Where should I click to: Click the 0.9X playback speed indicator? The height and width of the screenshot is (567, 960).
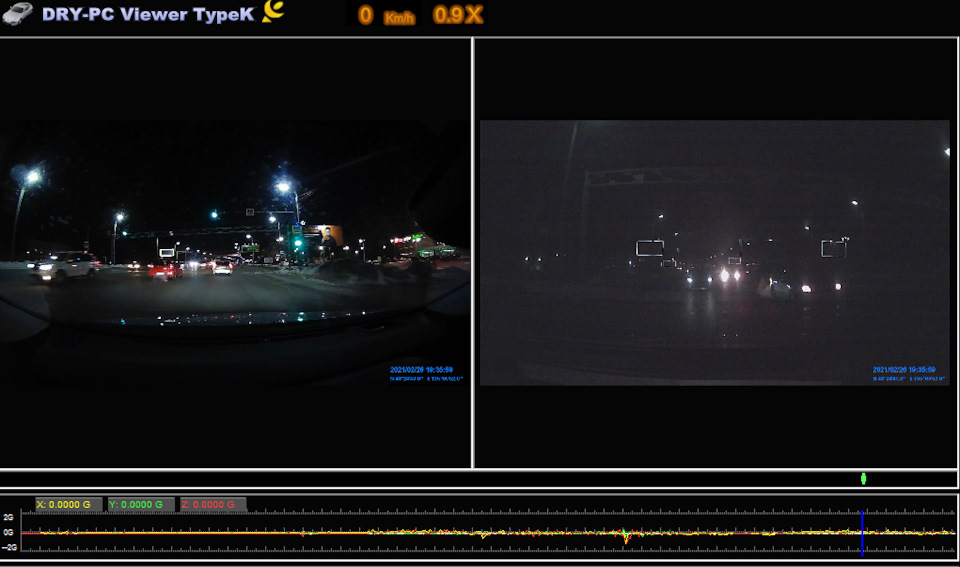pos(458,15)
